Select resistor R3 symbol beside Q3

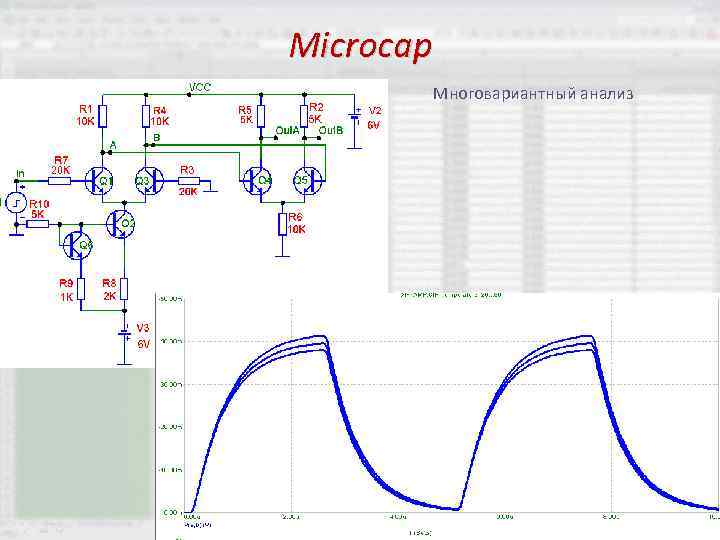[x=189, y=181]
